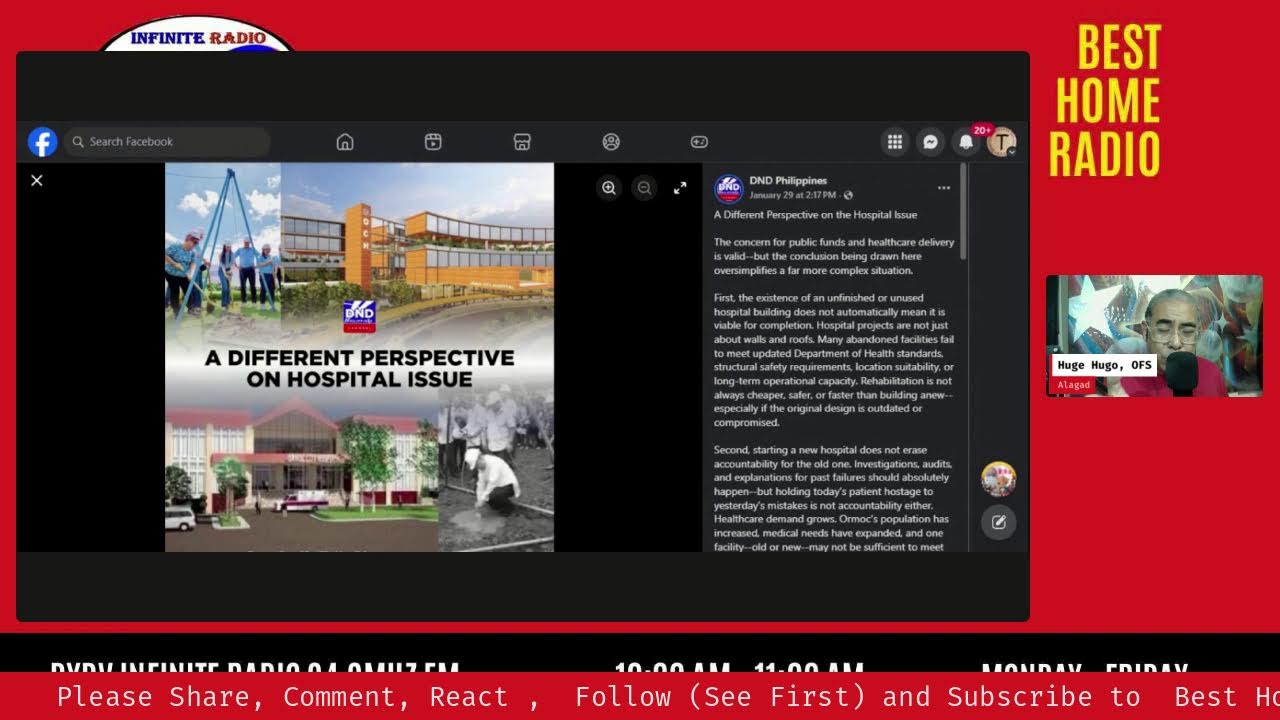Open the Facebook menu grid icon
Screen dimensions: 1280x720
[895, 142]
